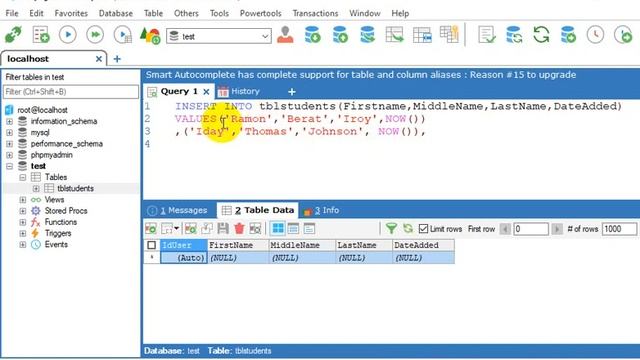Click the export database up-arrow icon
This screenshot has width=640, height=360.
coord(340,35)
